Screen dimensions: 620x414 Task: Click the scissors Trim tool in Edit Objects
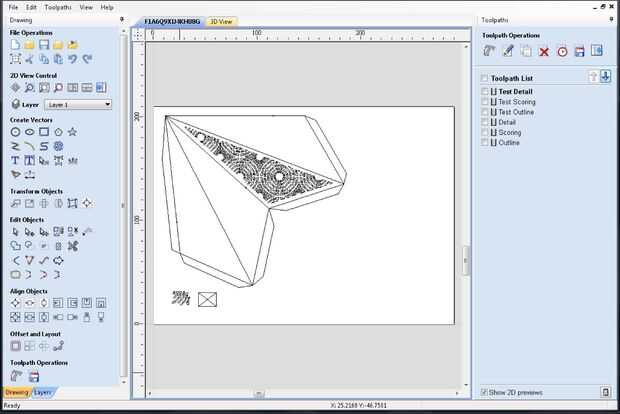click(x=72, y=246)
